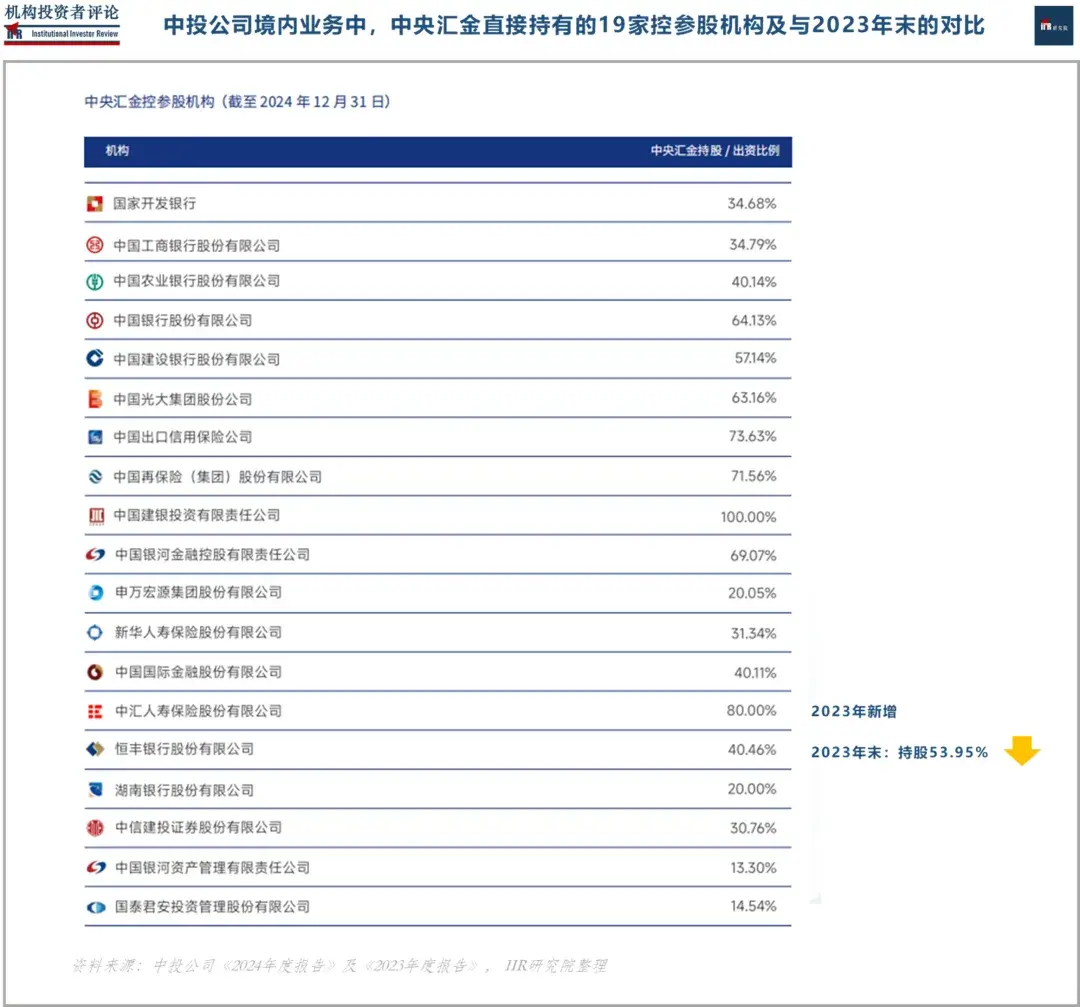The image size is (1080, 1007).
Task: Click the 中汇人寿保险 logo icon
Action: [x=95, y=712]
